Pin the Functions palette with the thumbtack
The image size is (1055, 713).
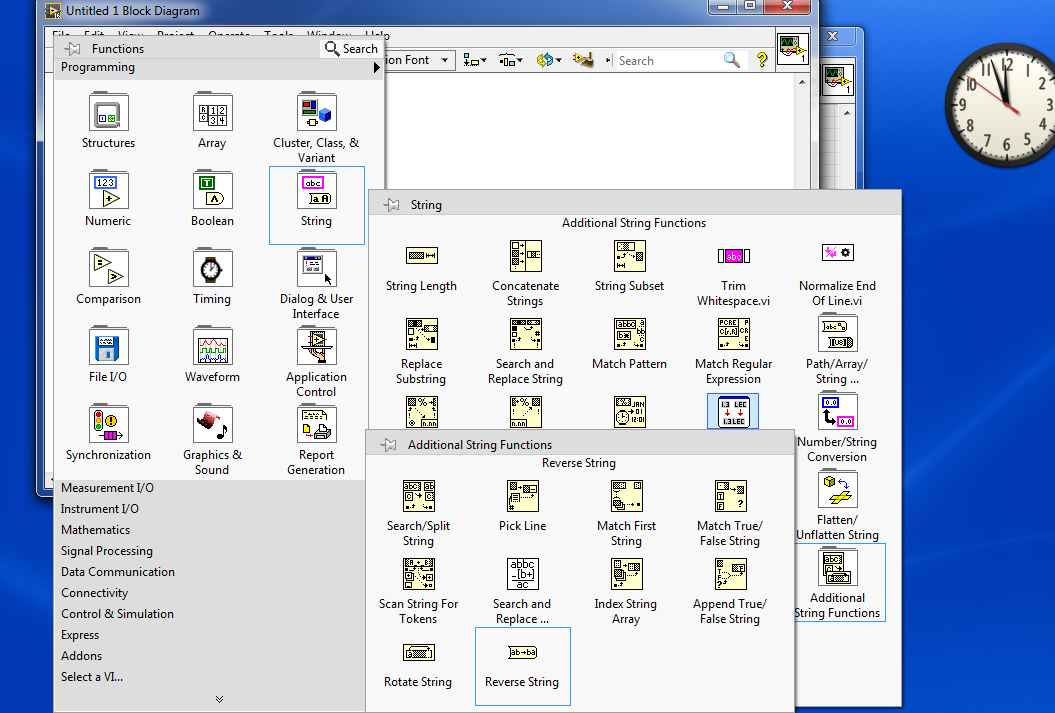[73, 48]
